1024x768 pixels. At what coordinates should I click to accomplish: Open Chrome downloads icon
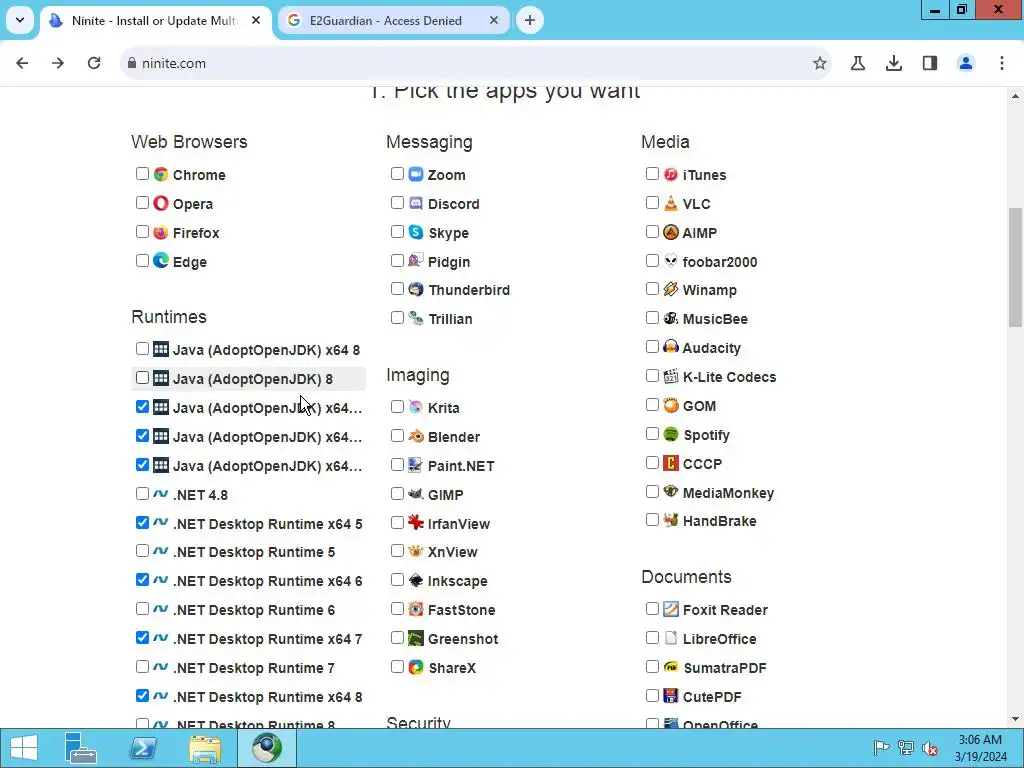(894, 63)
